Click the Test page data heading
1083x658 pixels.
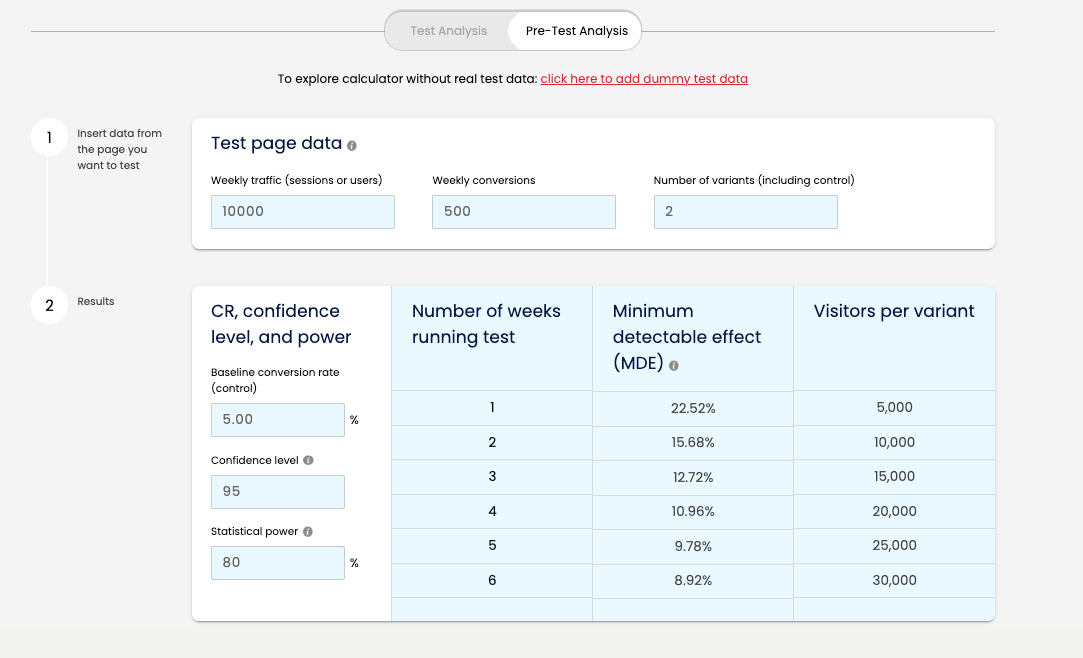coord(276,143)
